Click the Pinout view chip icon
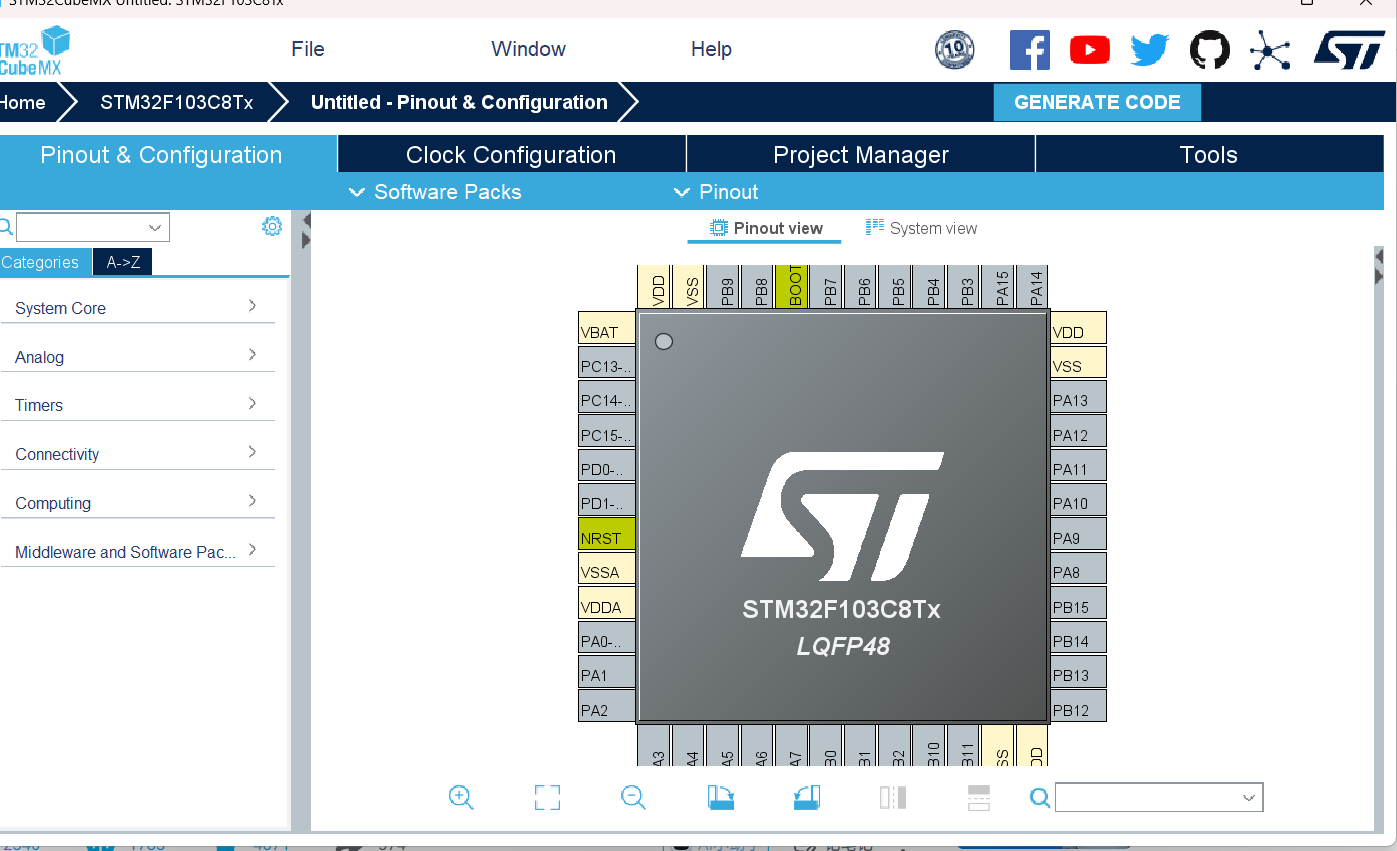 point(719,228)
